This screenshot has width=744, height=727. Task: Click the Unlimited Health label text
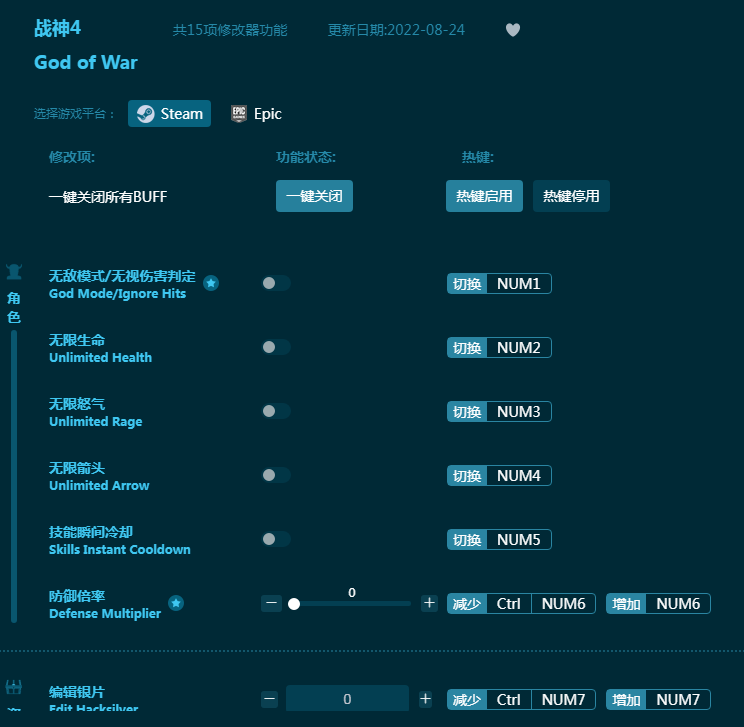click(101, 357)
